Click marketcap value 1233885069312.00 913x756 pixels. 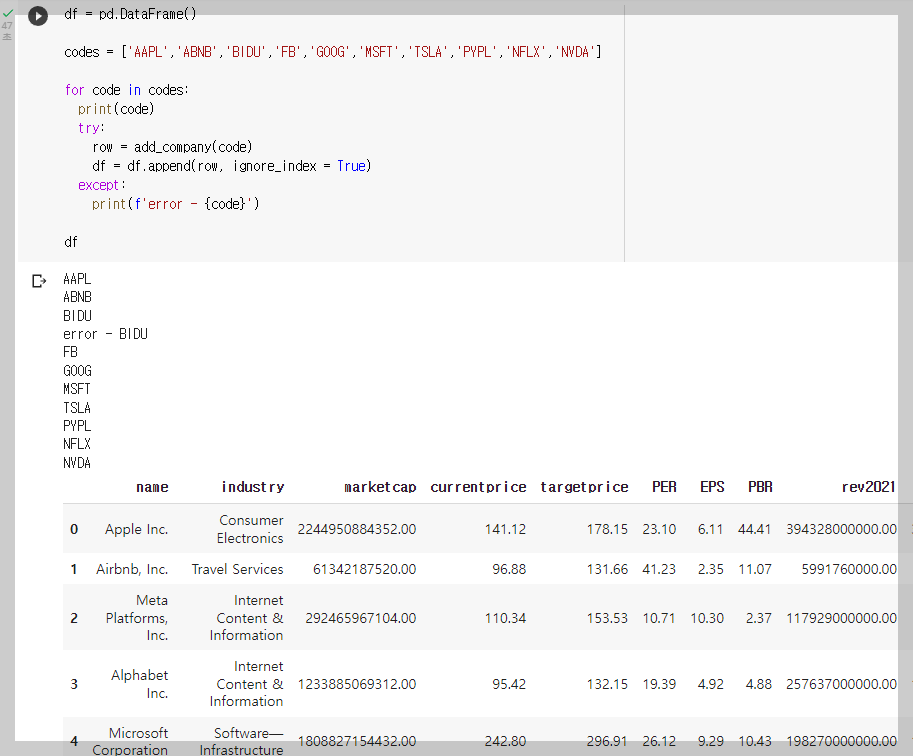pyautogui.click(x=357, y=684)
